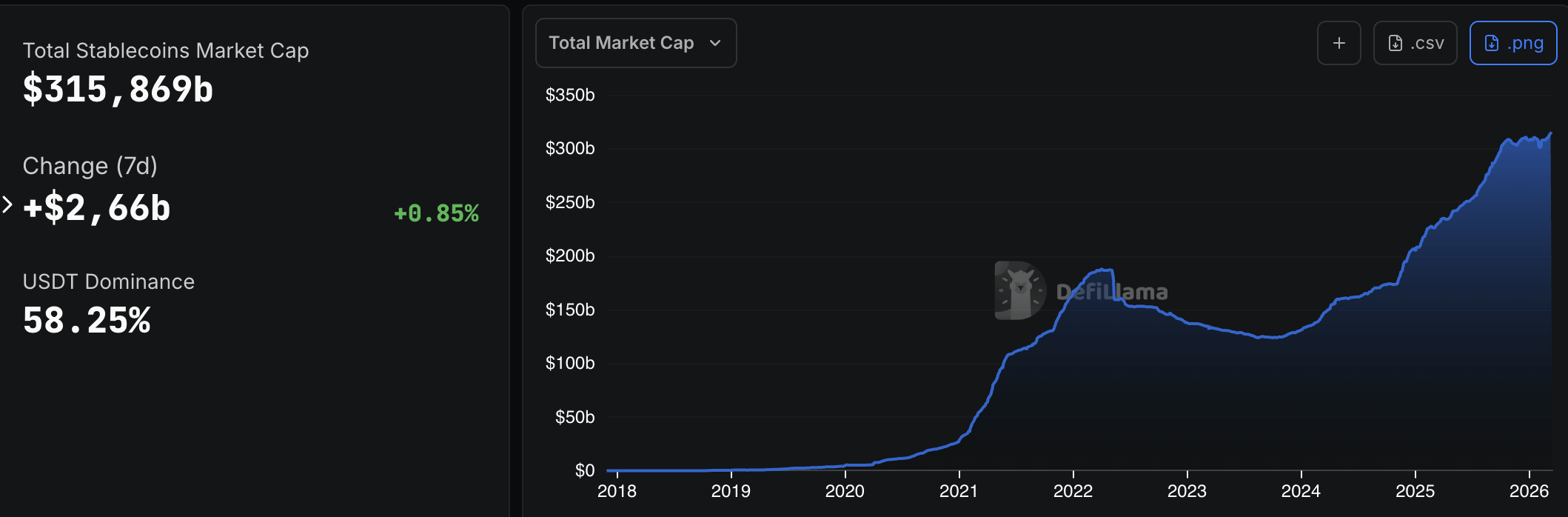Click the chevron arrow in the Total Market Cap selector
This screenshot has height=517, width=1568.
tap(715, 43)
